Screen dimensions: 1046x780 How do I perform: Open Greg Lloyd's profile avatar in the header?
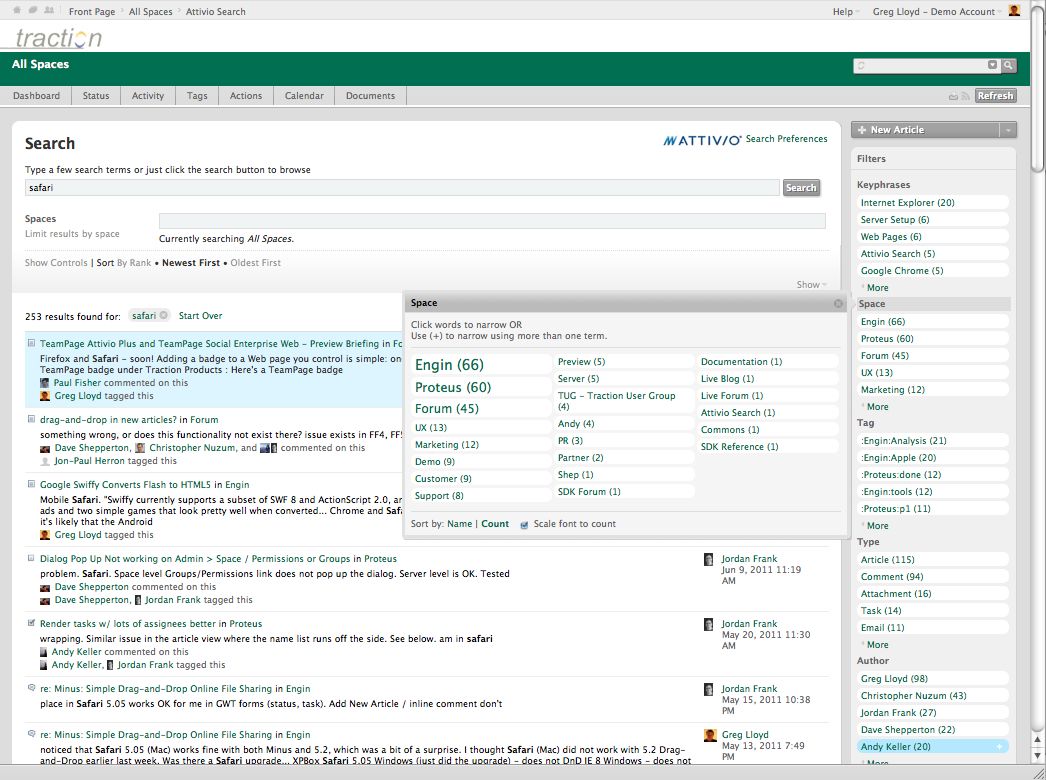[1014, 11]
